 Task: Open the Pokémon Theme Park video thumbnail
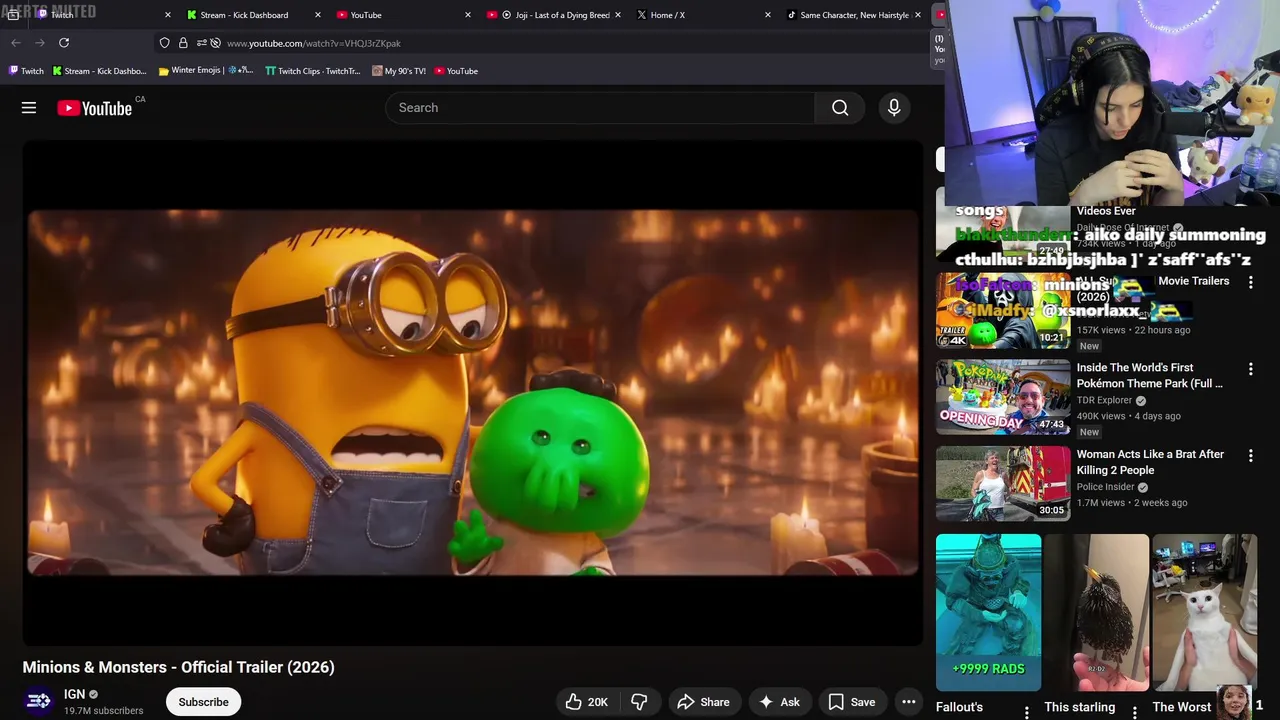1003,397
